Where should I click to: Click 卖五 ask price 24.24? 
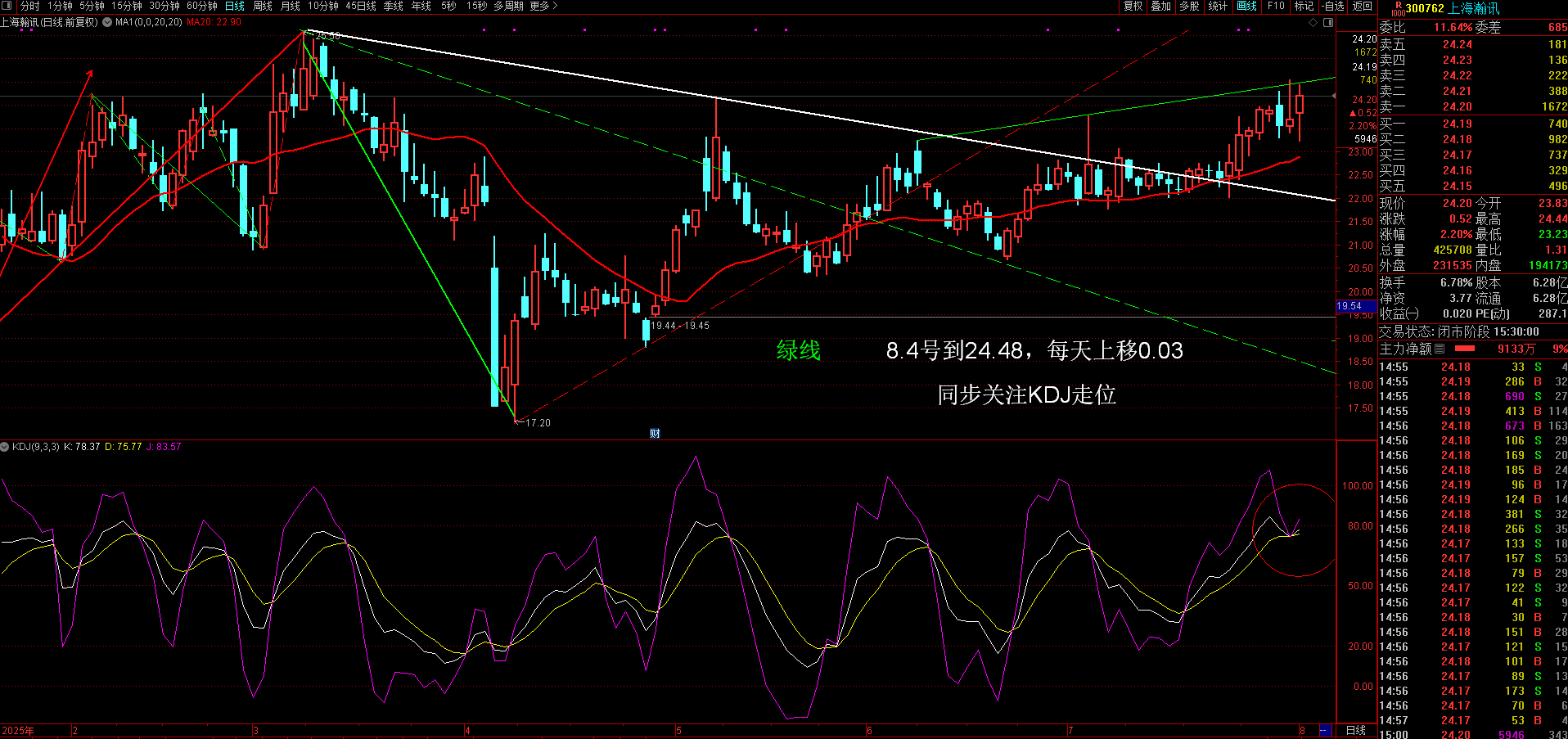[x=1458, y=44]
